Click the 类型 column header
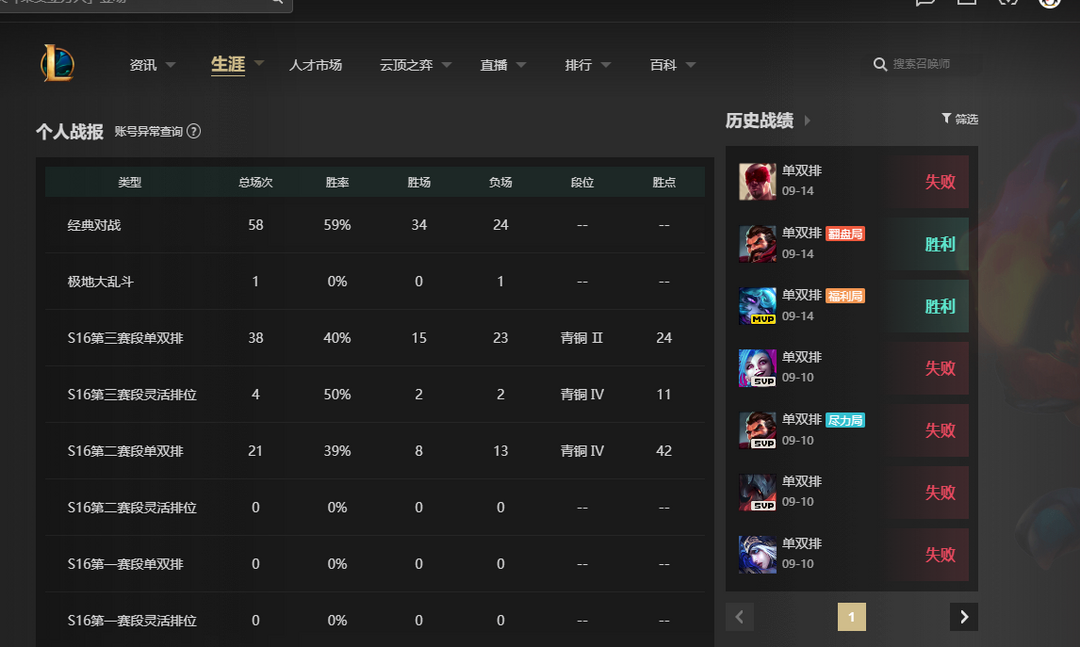 click(129, 182)
